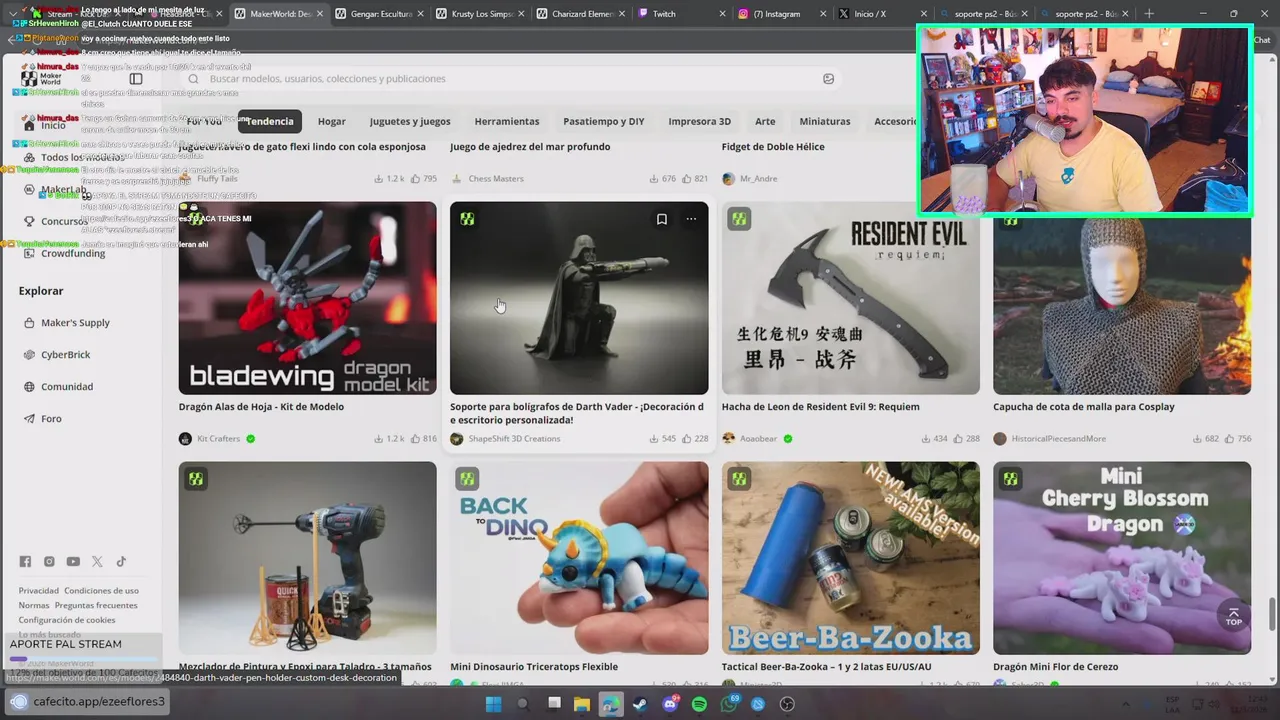
Task: Click the Maker's Supply sidebar link
Action: [x=75, y=323]
